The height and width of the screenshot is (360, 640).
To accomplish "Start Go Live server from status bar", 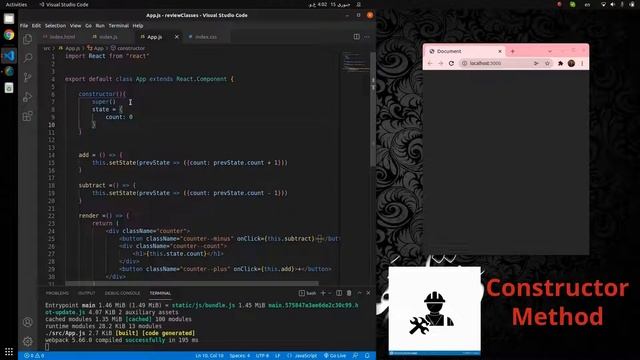I will pos(335,356).
